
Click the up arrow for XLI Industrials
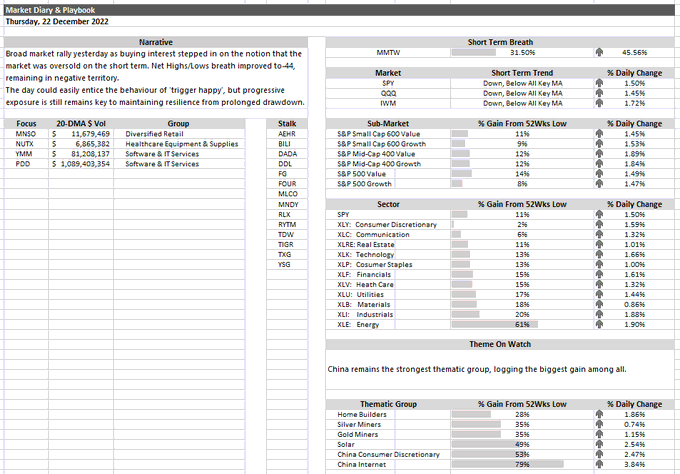(x=599, y=314)
